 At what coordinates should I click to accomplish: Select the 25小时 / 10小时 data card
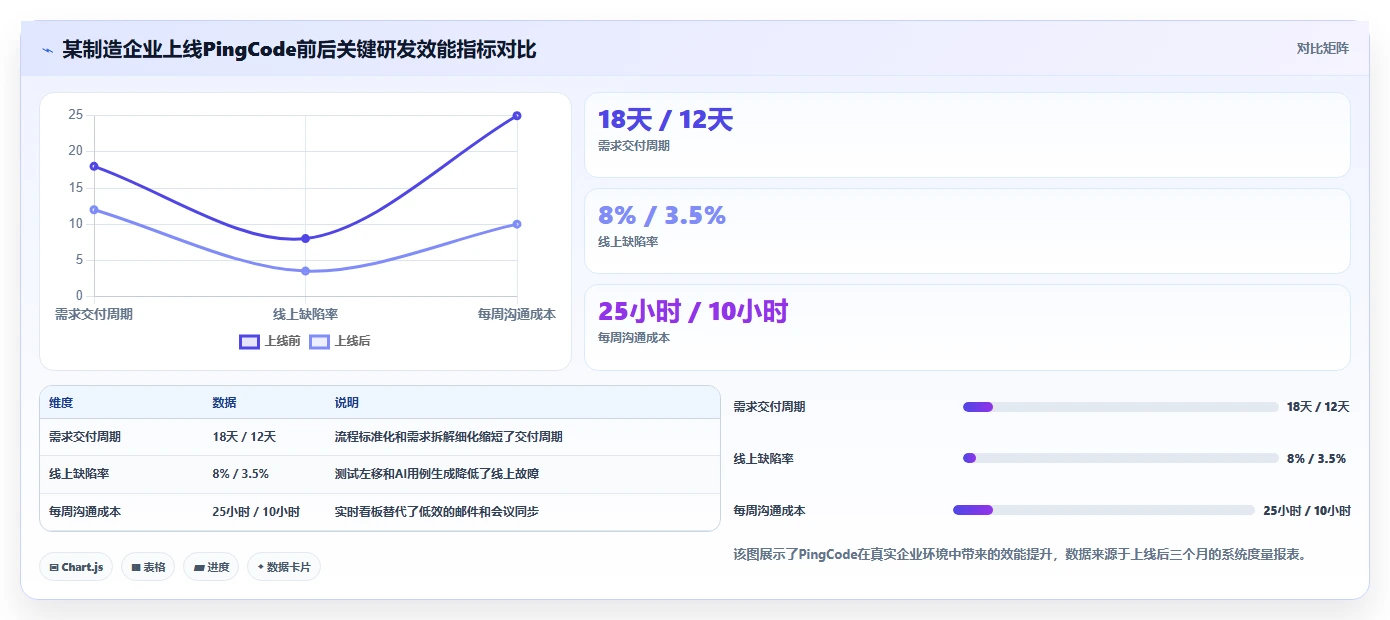pyautogui.click(x=967, y=327)
